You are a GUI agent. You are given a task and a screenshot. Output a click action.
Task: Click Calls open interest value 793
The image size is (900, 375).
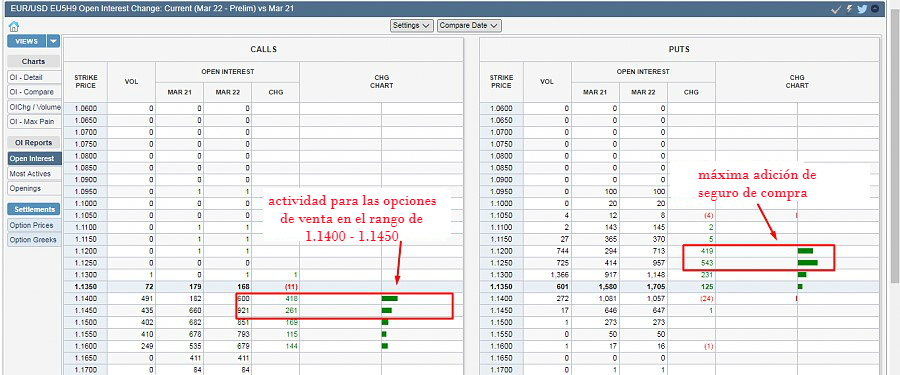243,334
